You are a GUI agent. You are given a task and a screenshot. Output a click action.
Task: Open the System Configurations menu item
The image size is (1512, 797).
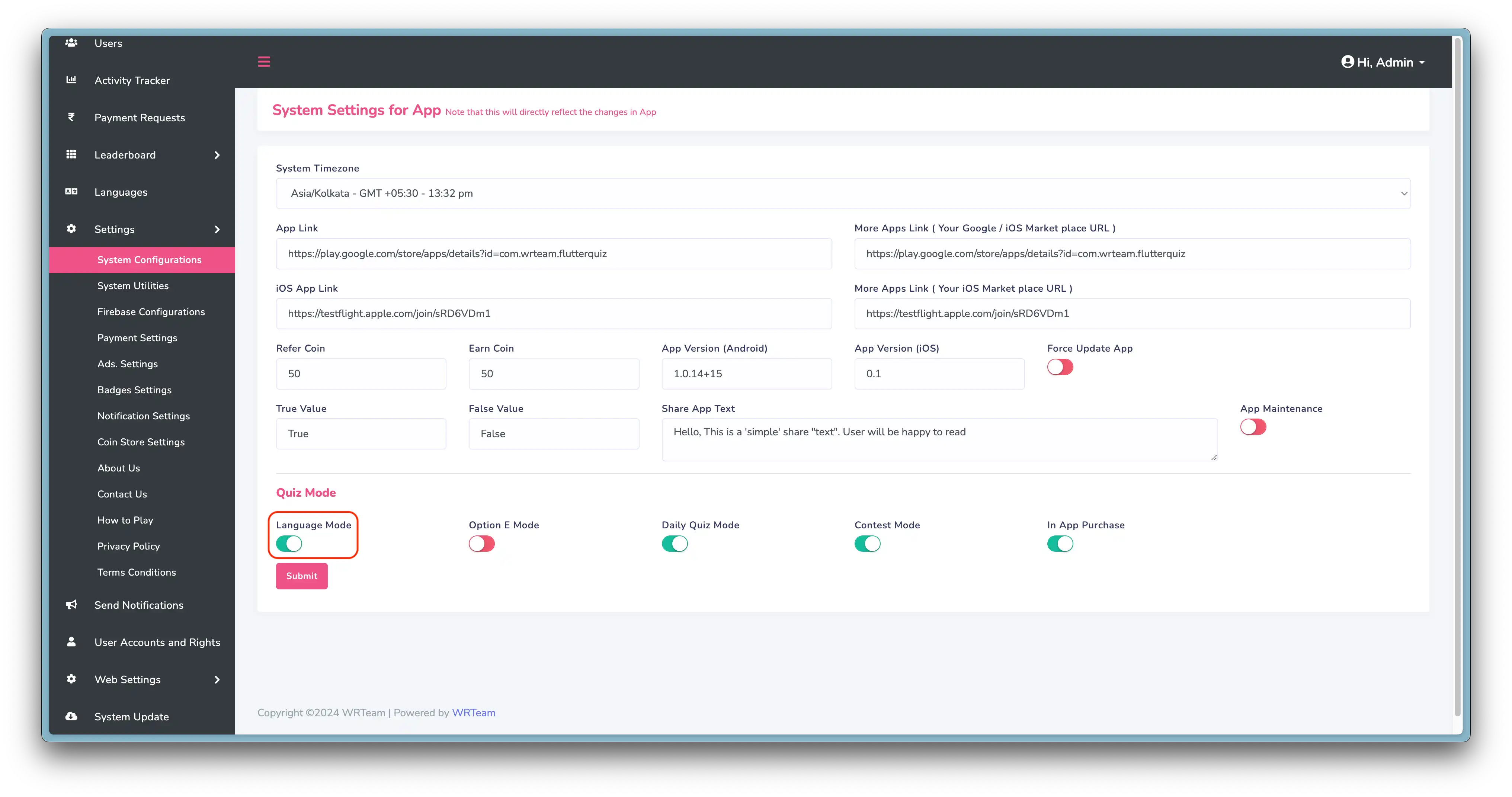(x=149, y=259)
